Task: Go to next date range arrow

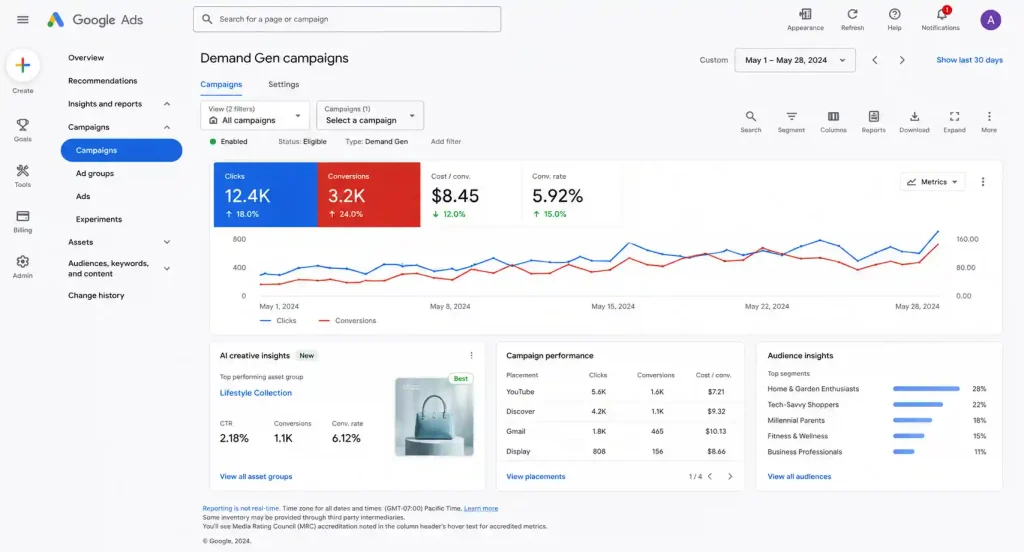Action: coord(902,60)
